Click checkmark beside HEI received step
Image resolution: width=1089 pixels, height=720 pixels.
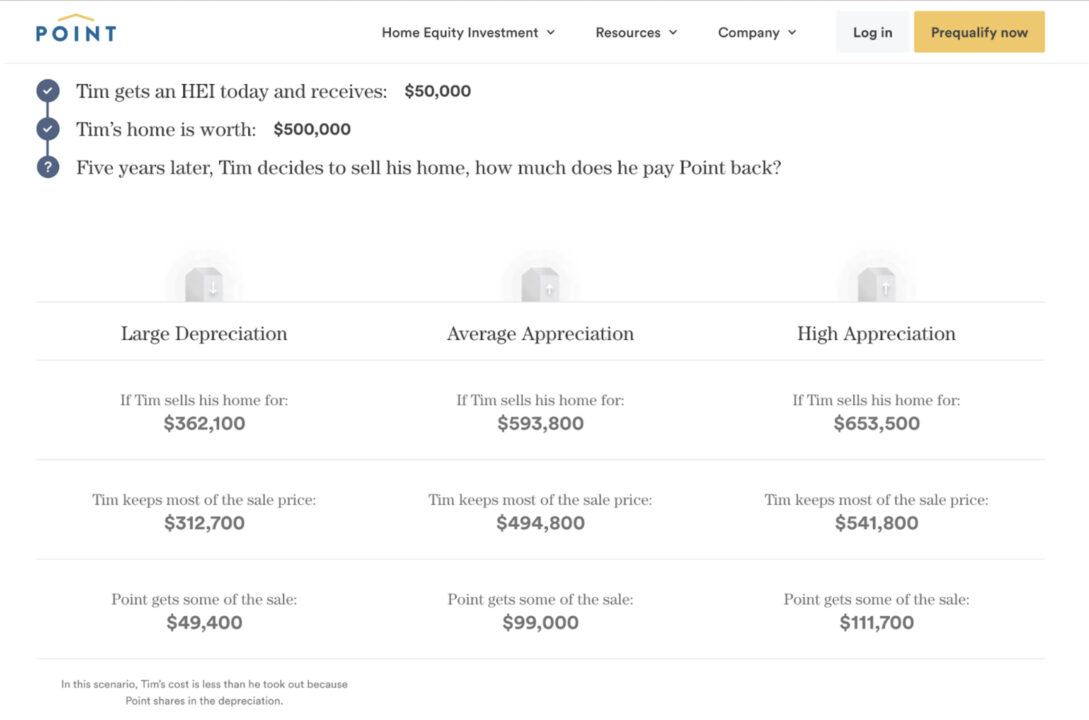48,91
